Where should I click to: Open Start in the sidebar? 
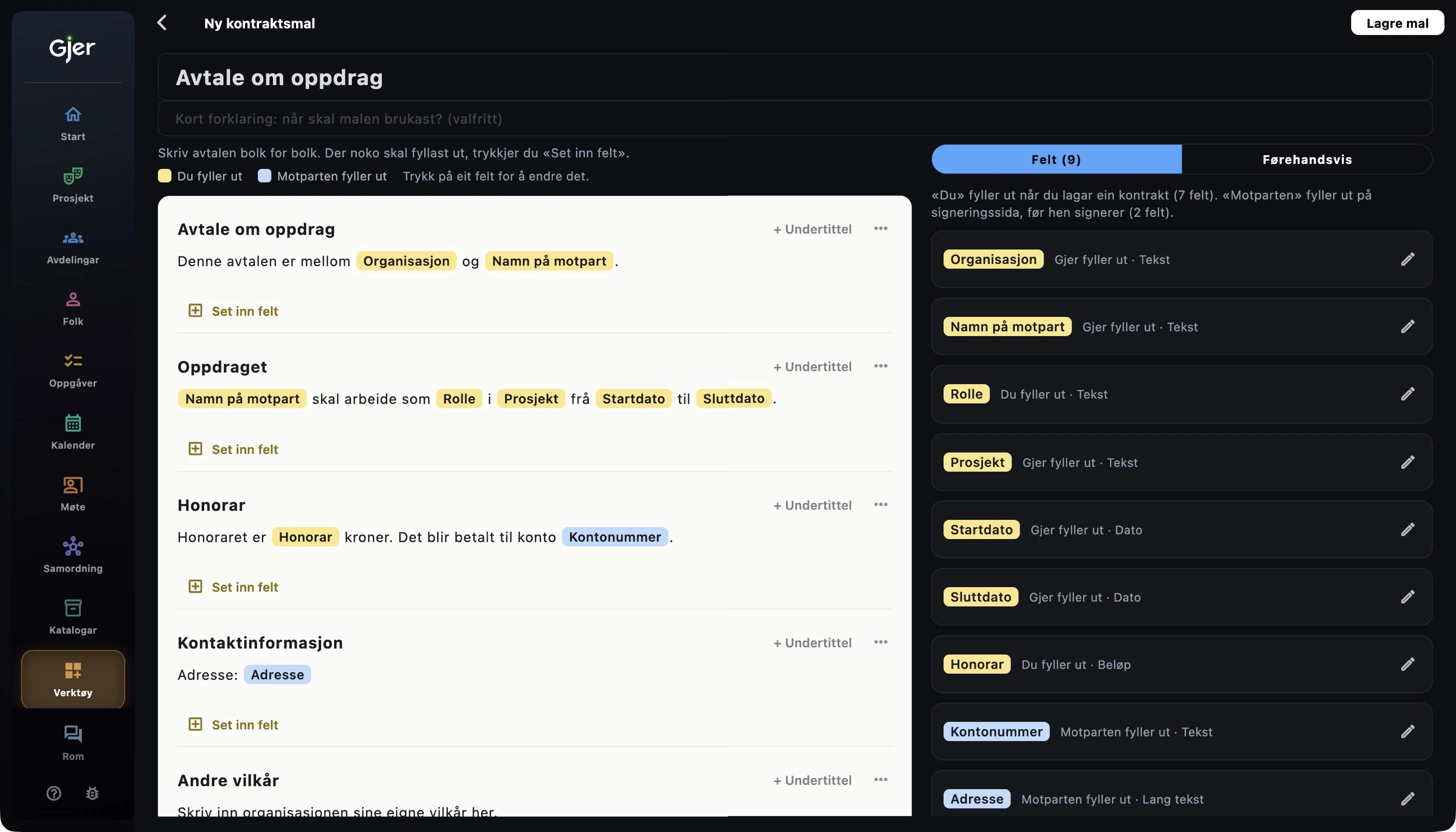pos(72,123)
